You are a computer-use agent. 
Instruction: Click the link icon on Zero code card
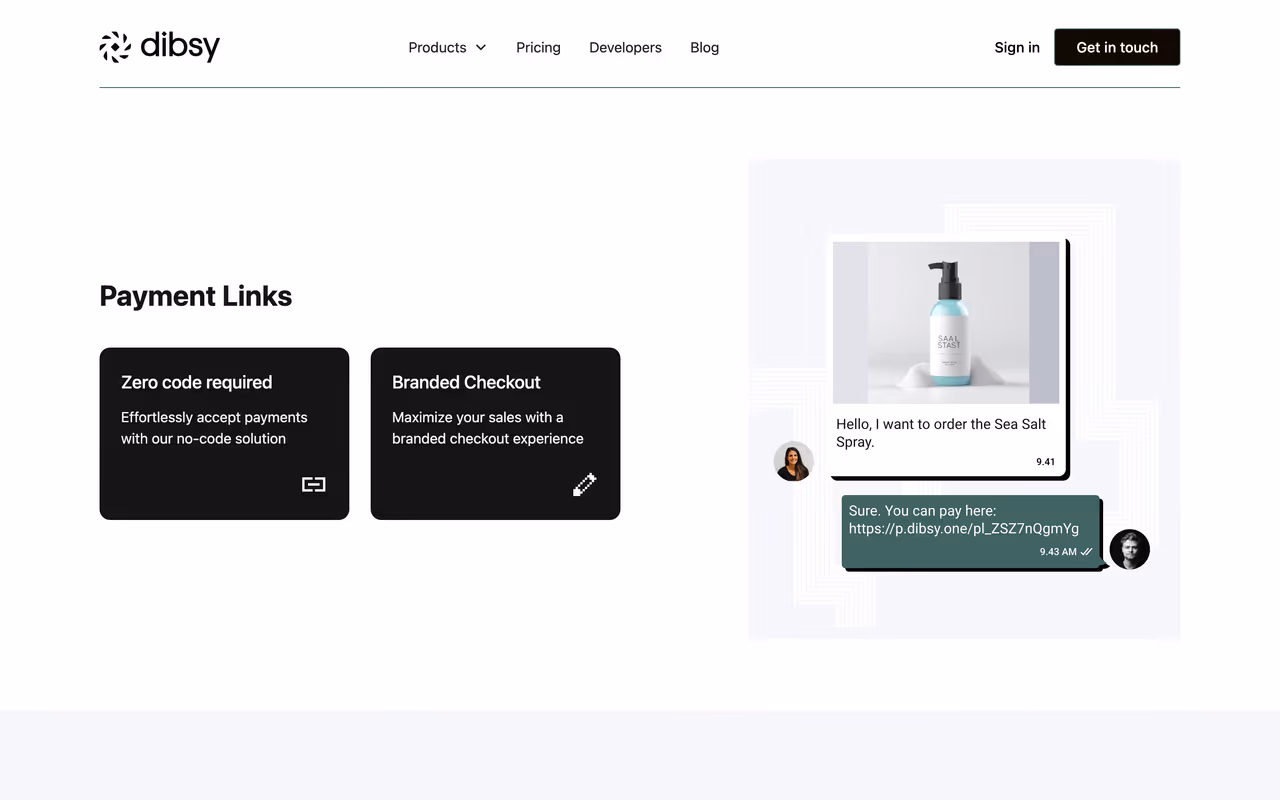pyautogui.click(x=314, y=484)
